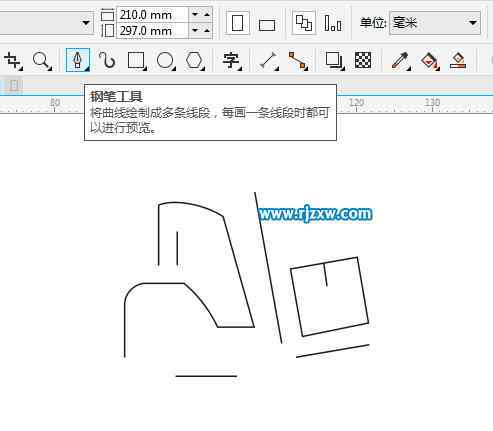Select the Rectangle tool

pos(136,61)
